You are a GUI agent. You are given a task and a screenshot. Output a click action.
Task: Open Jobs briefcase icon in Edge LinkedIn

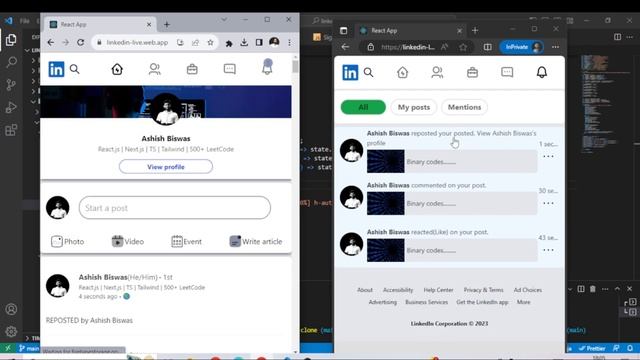click(x=472, y=72)
